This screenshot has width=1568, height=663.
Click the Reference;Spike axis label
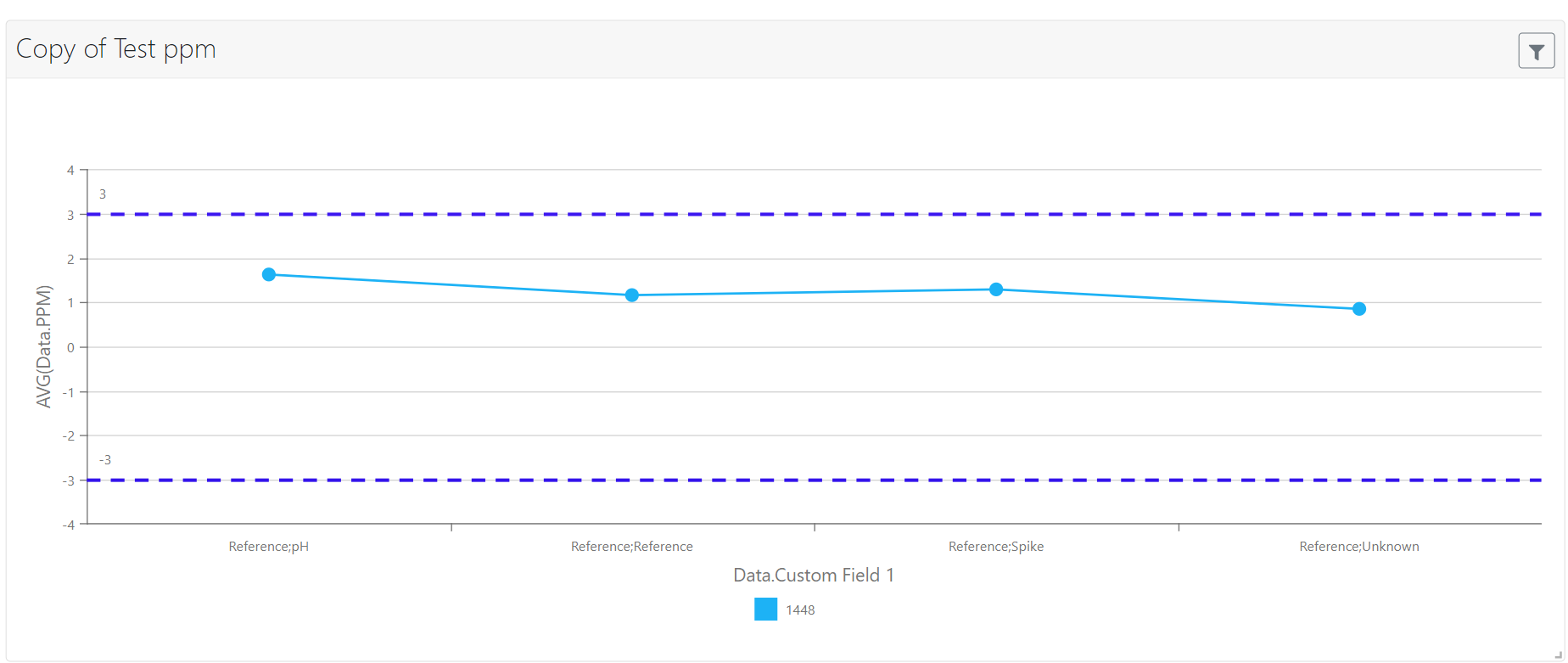996,547
